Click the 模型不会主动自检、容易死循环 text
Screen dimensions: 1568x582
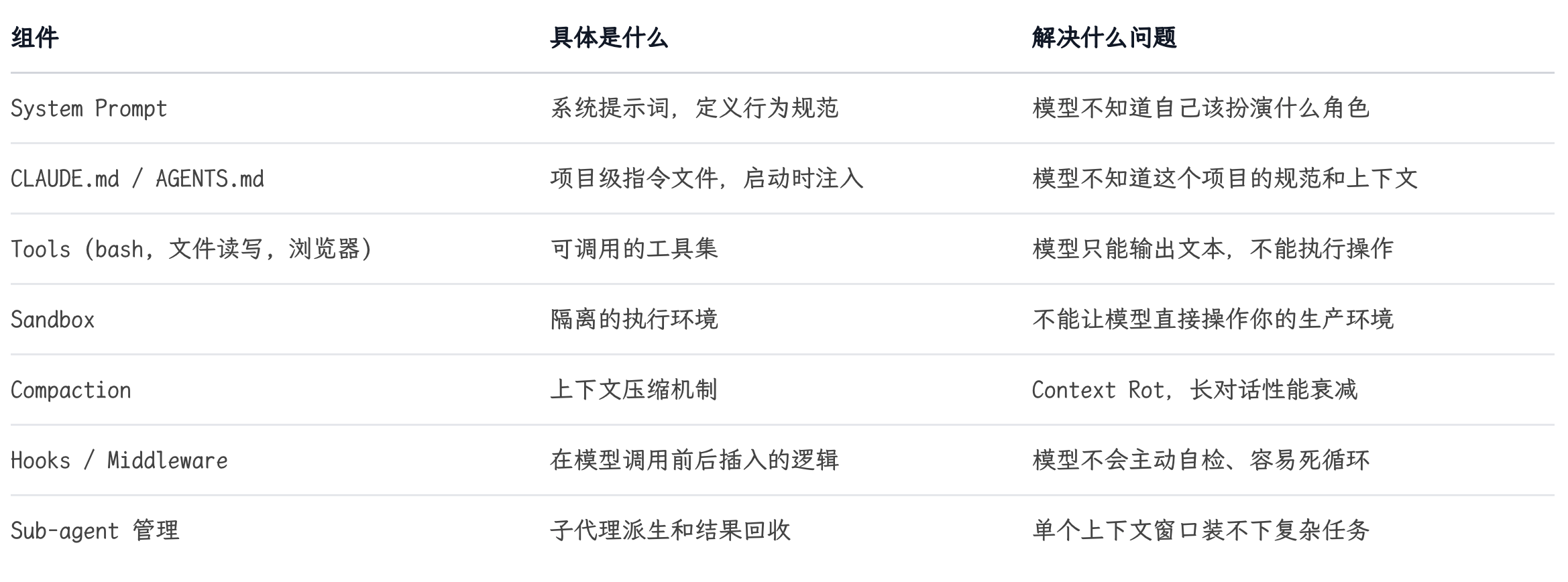coord(1200,460)
